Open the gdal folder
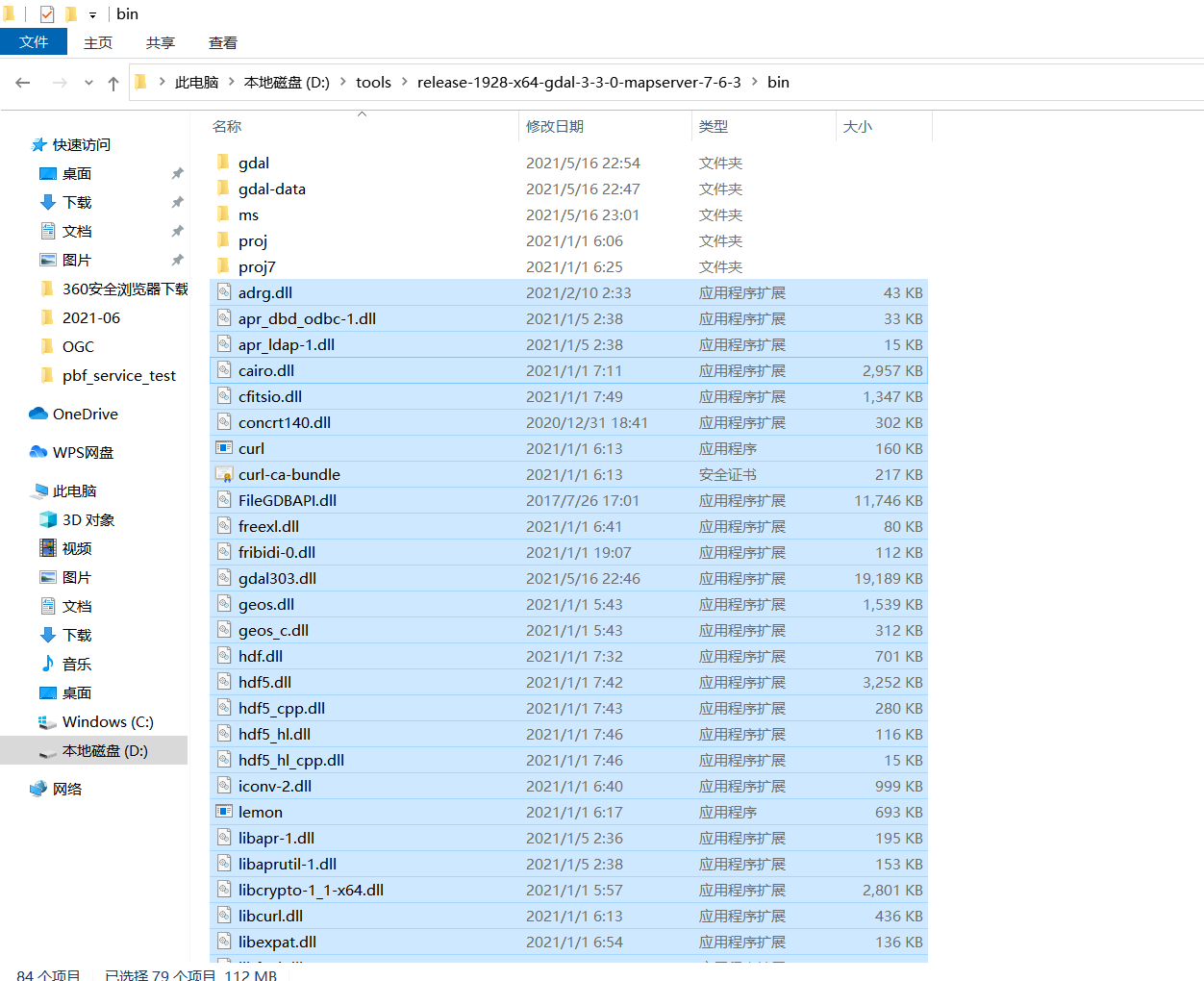The height and width of the screenshot is (981, 1204). pyautogui.click(x=253, y=163)
